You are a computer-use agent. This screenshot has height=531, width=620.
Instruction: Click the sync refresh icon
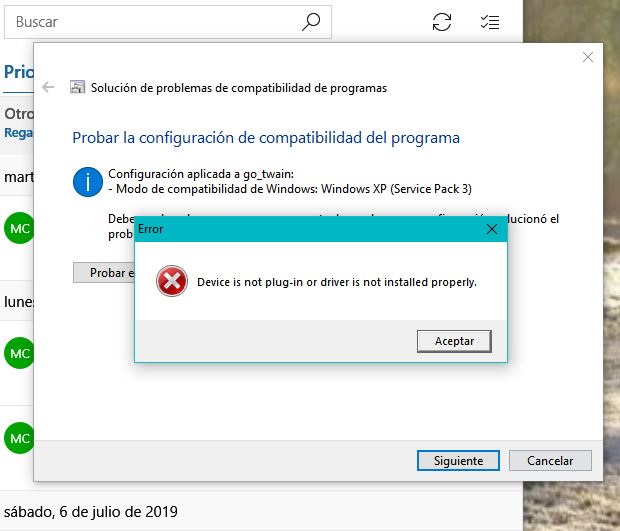point(442,22)
